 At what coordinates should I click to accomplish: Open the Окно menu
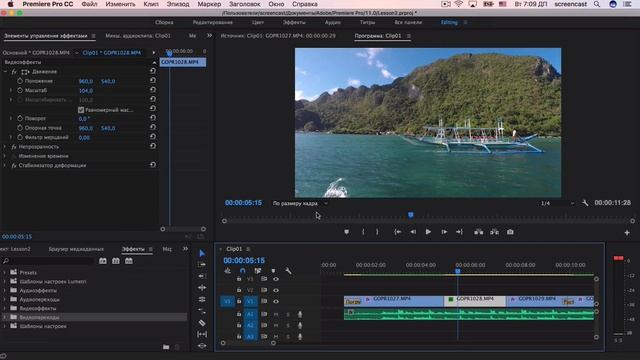coord(276,4)
